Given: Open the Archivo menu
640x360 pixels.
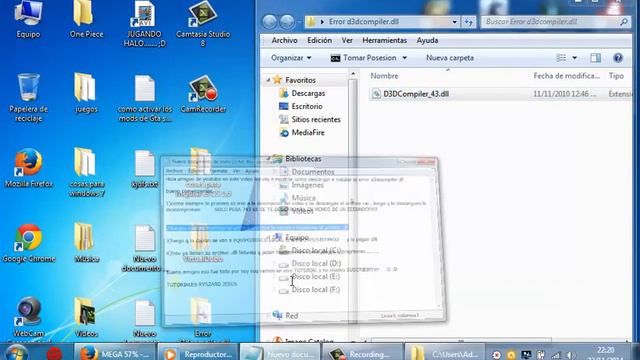Looking at the screenshot, I should [x=284, y=40].
